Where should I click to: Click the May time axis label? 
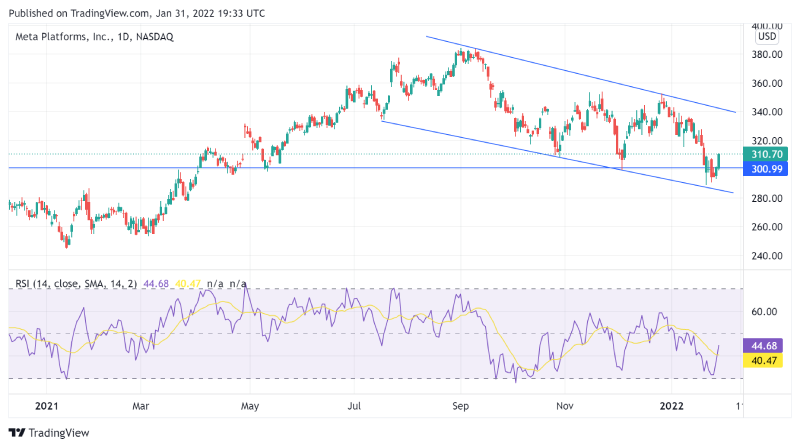click(x=250, y=406)
